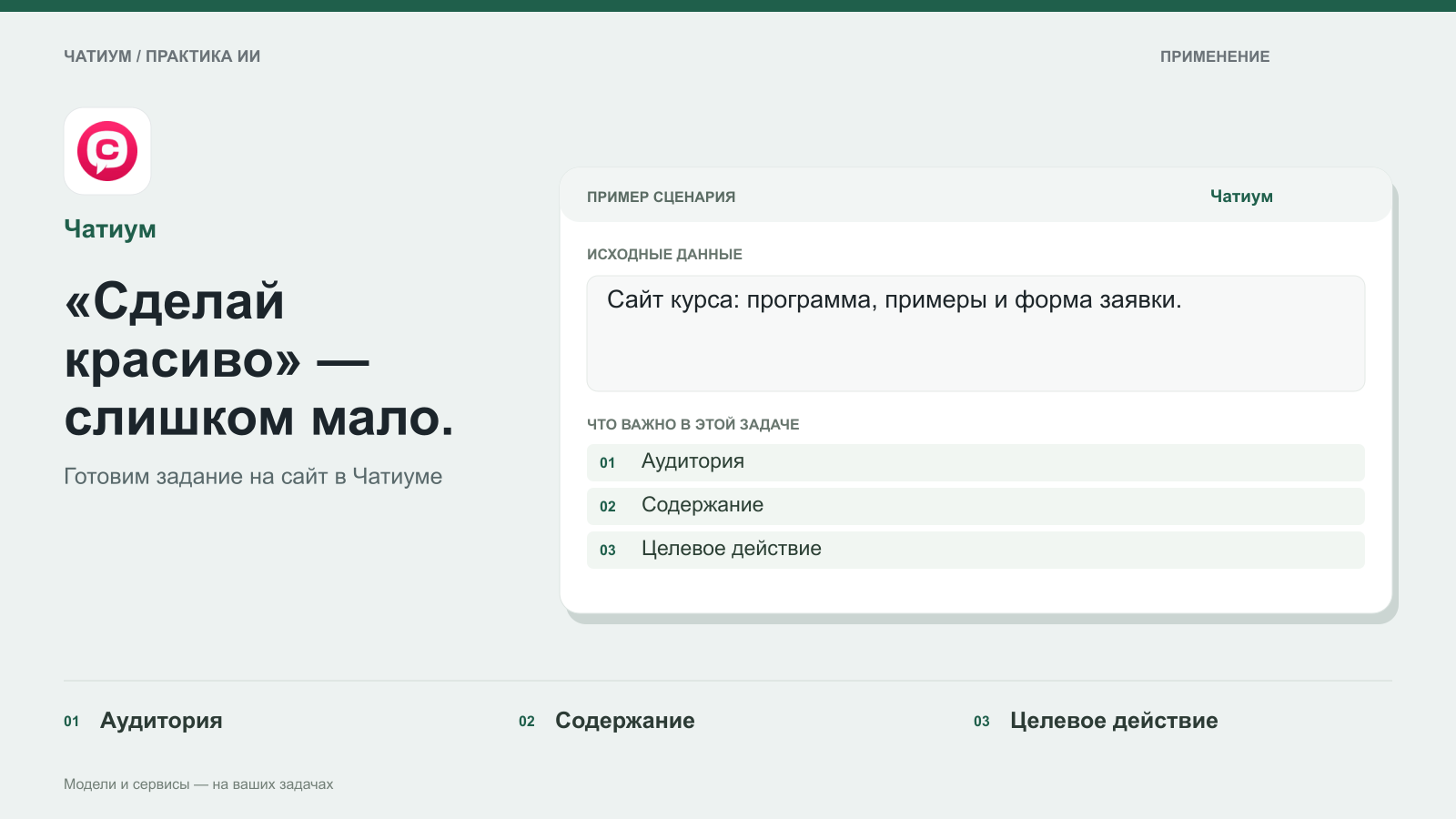Click the 'ЧАТИУМ / ПРАКТИКА ИИ' header text
Screen dimensions: 1456x819
coord(162,56)
